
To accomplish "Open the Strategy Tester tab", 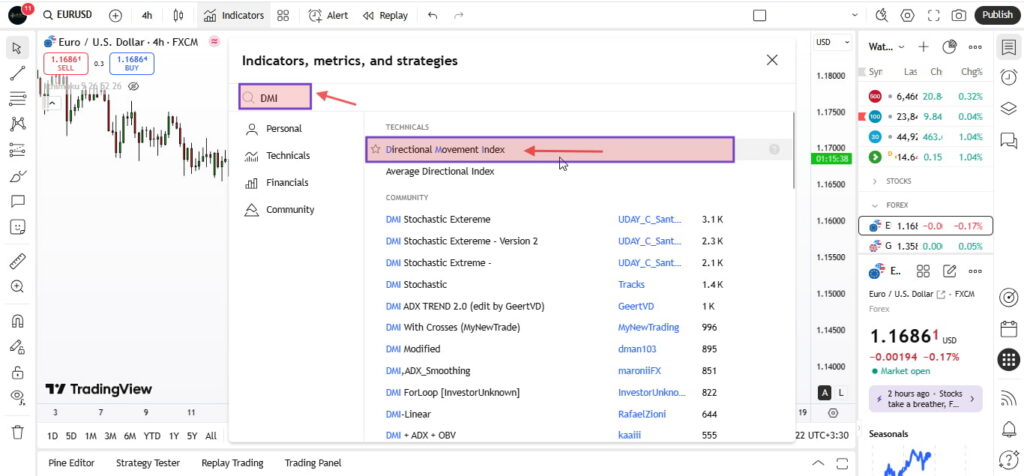I will pyautogui.click(x=148, y=463).
